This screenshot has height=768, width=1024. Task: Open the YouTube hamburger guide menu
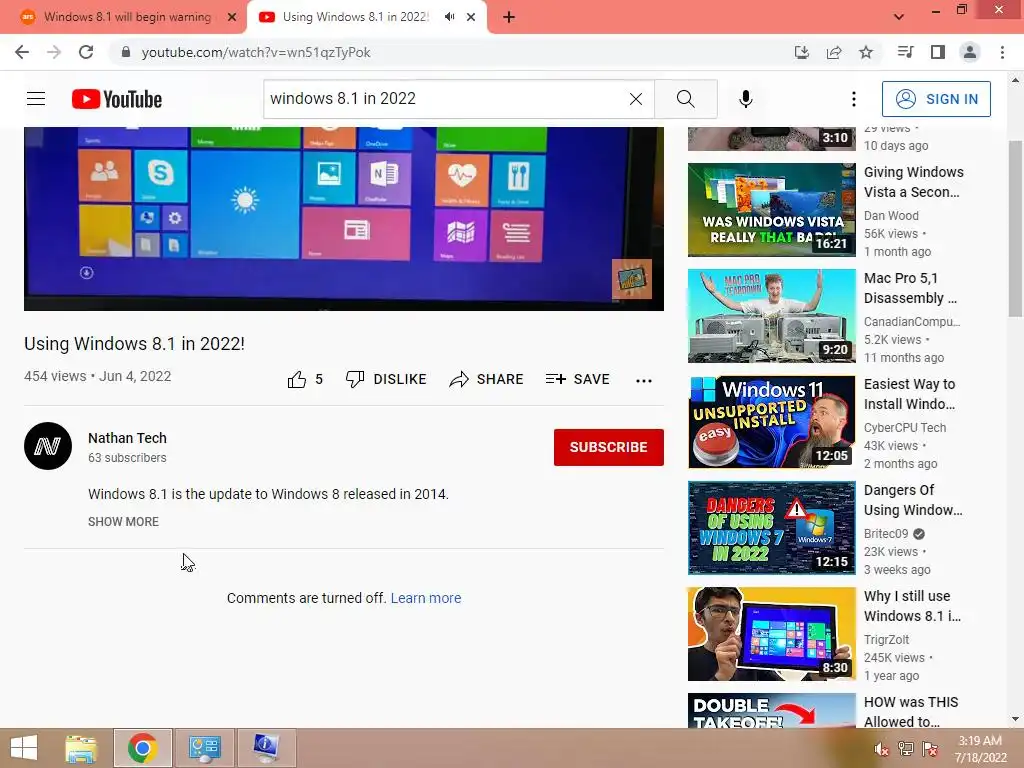coord(36,99)
